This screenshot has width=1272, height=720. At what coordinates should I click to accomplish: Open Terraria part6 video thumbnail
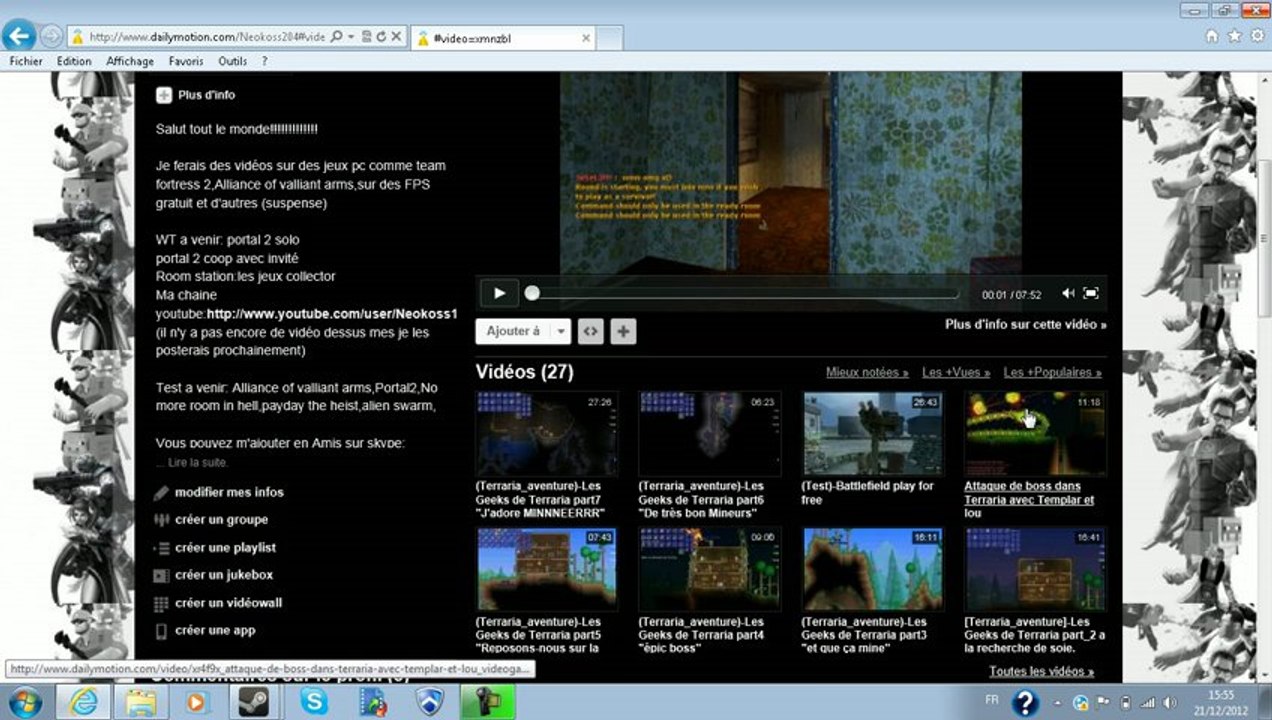(709, 433)
